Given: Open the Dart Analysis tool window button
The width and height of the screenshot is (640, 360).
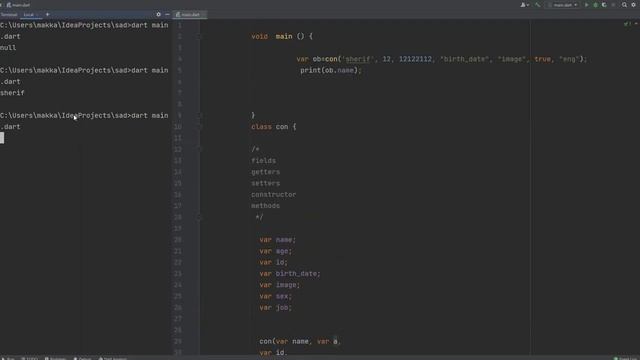Looking at the screenshot, I should [x=113, y=358].
